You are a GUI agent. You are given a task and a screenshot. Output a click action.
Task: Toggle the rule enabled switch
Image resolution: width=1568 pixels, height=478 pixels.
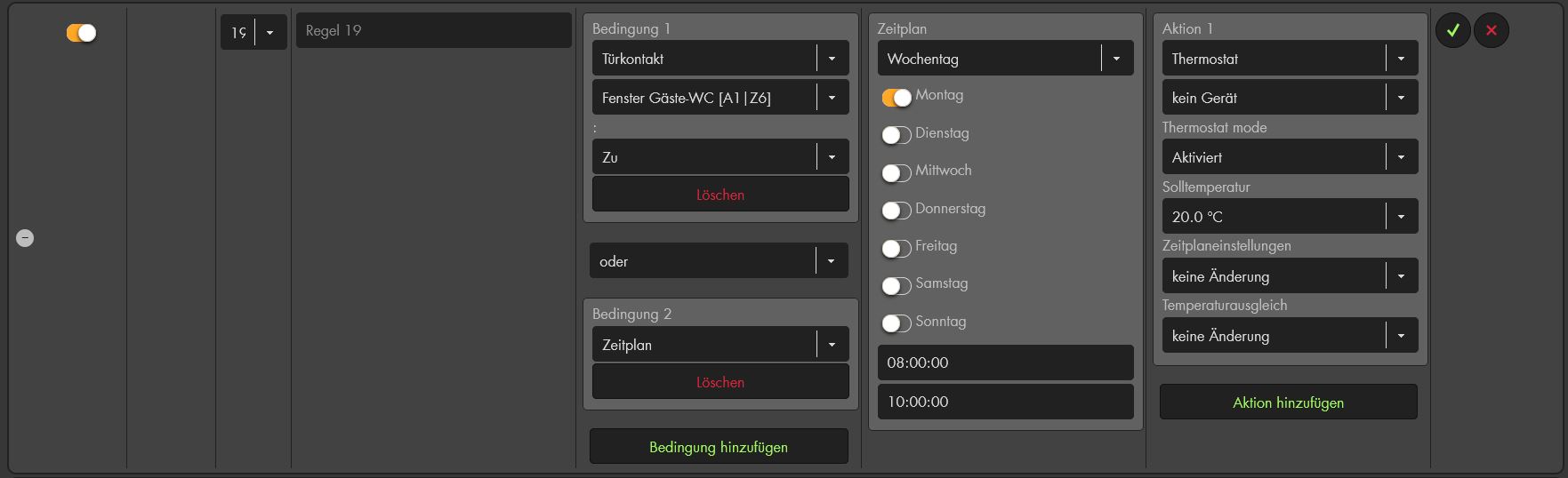point(81,33)
